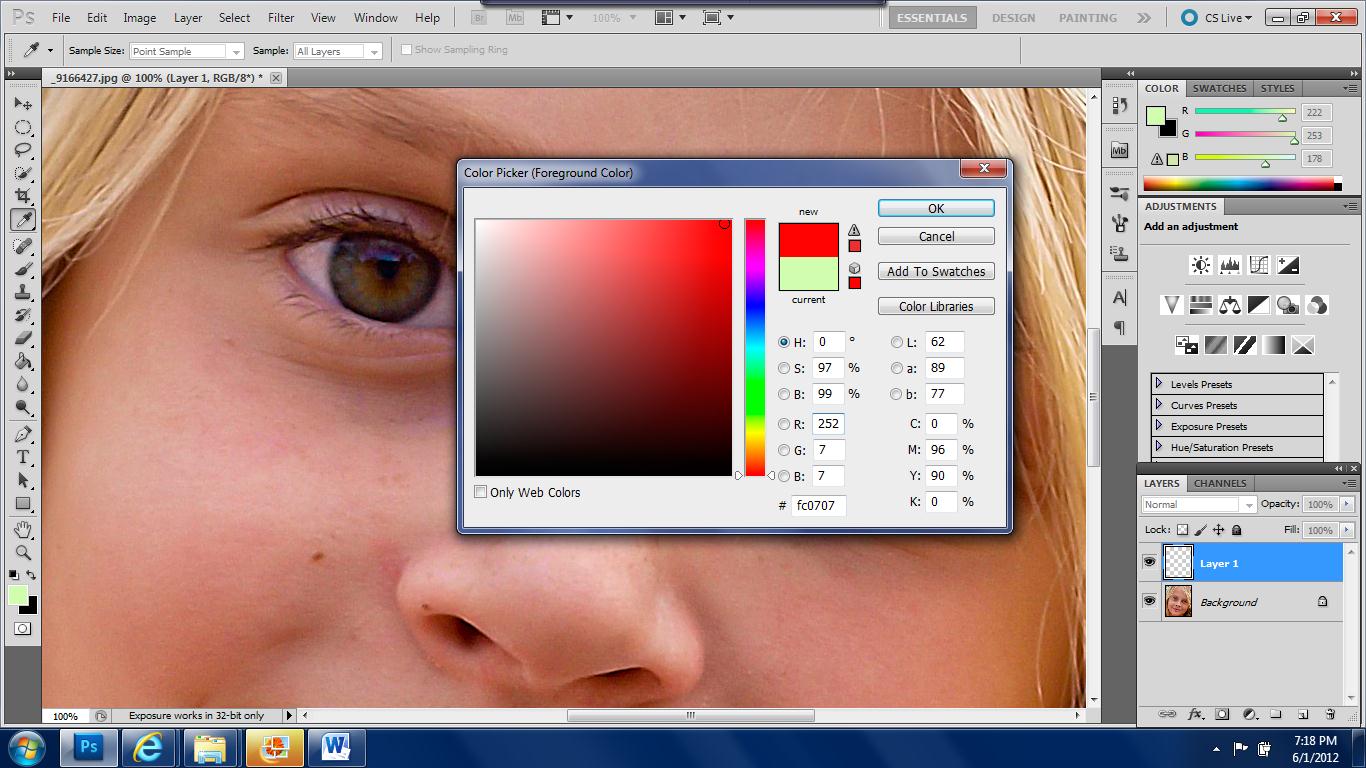The image size is (1366, 768).
Task: Select the Quick Selection tool
Action: (23, 173)
